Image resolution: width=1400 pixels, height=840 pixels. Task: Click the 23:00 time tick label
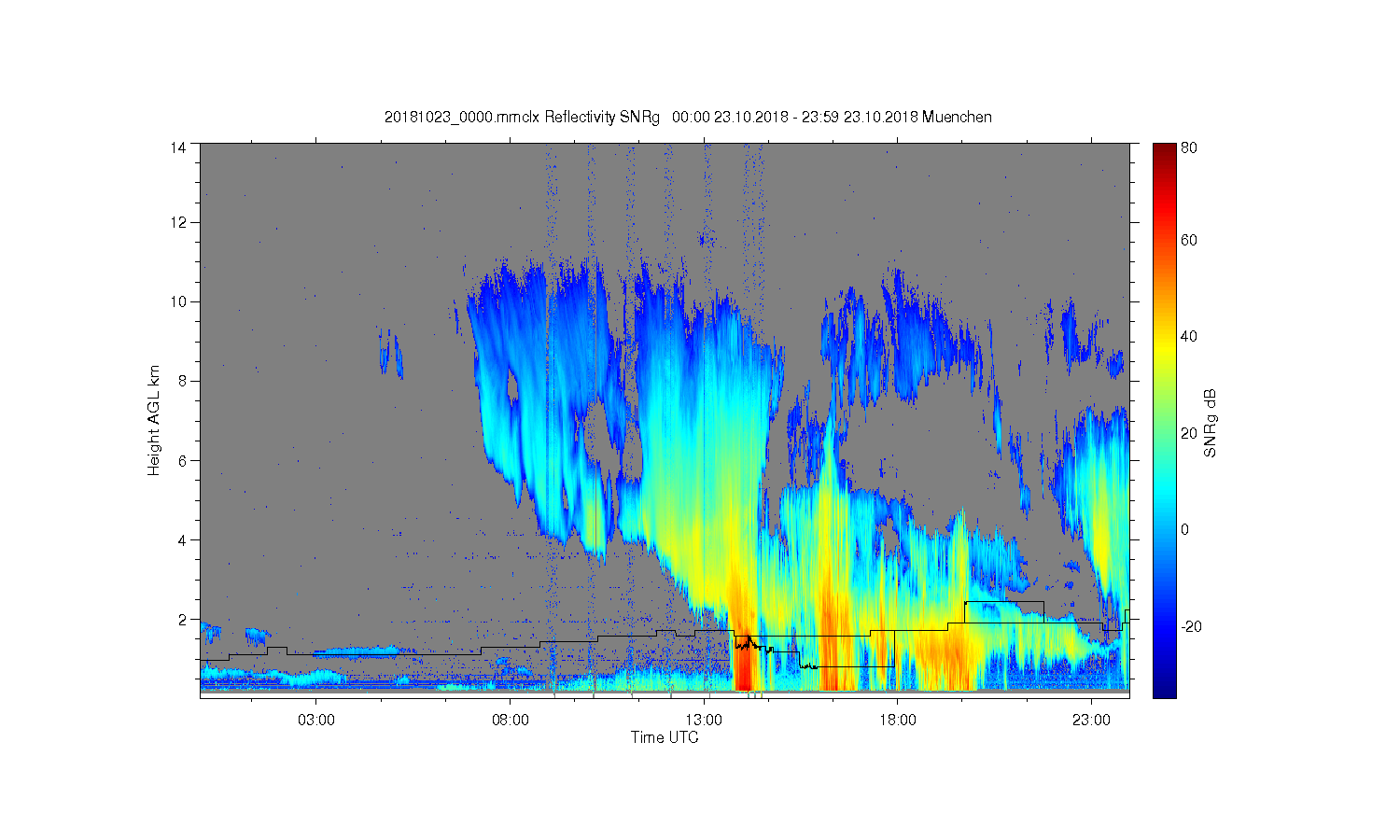(1091, 721)
